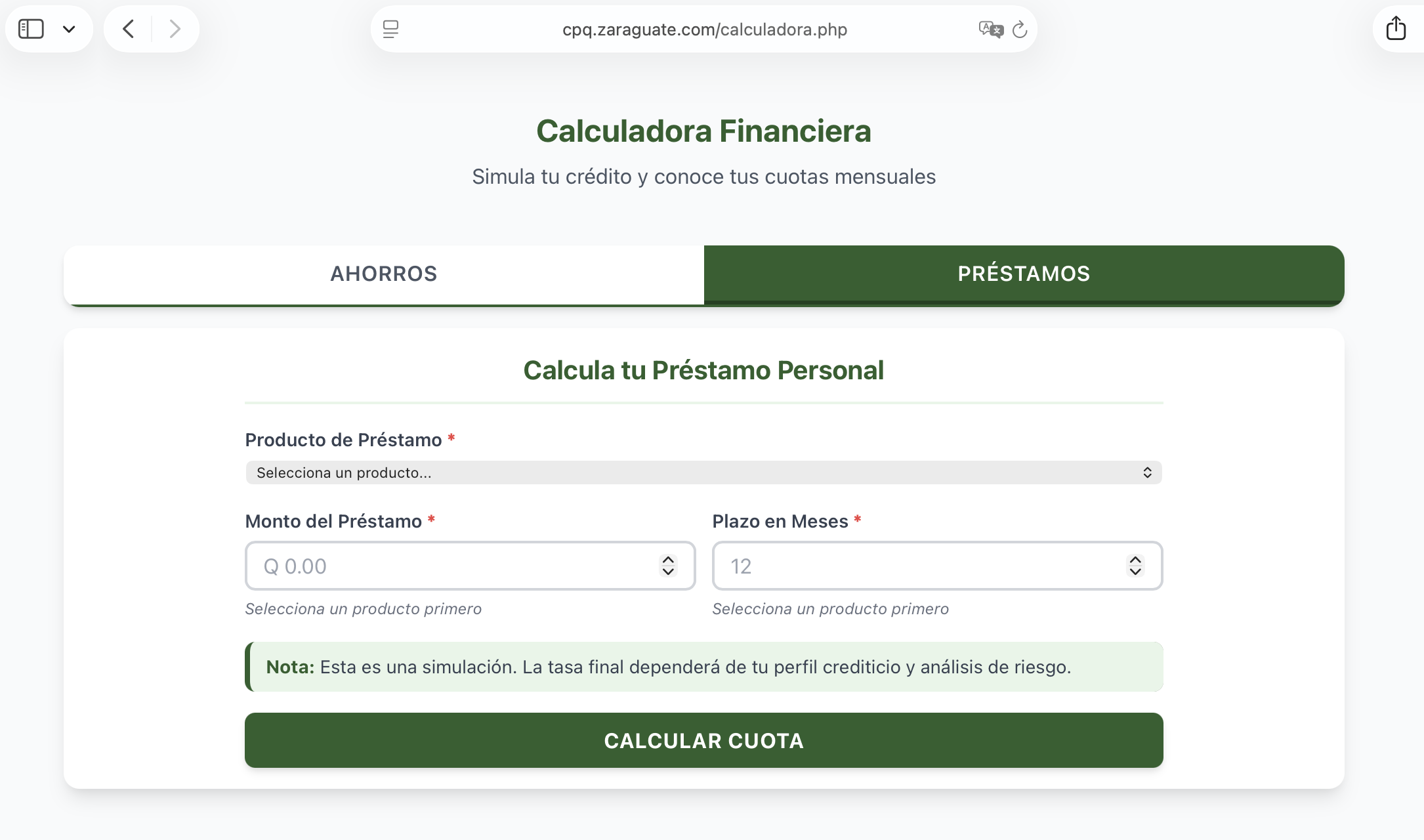The height and width of the screenshot is (840, 1424).
Task: Click the back navigation arrow
Action: [x=128, y=28]
